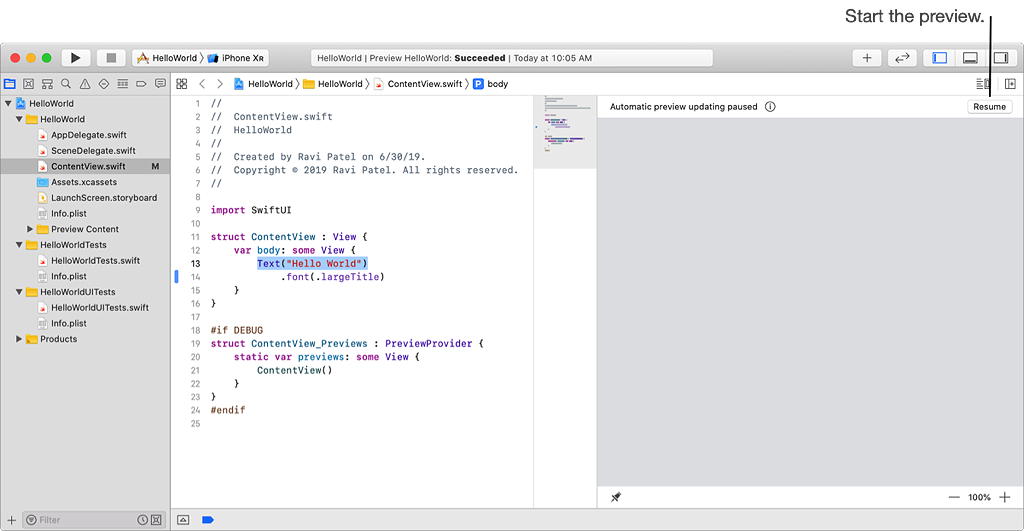Show the Debug navigator
Screen dimensions: 1024x531
[123, 84]
